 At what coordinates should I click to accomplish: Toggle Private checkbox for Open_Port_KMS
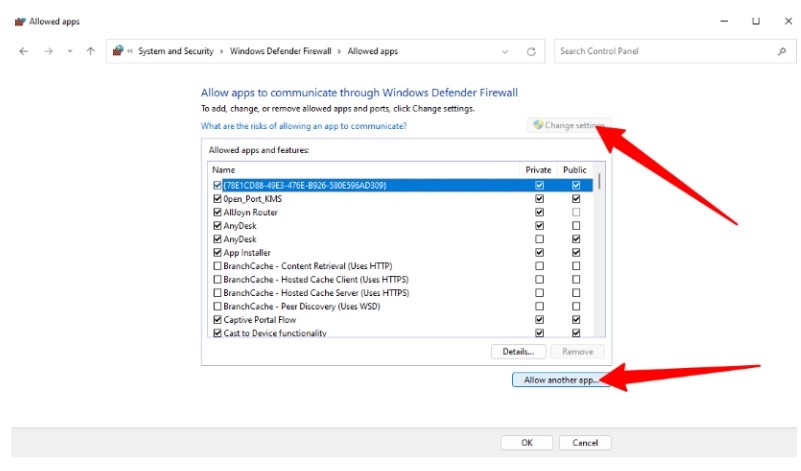click(539, 199)
